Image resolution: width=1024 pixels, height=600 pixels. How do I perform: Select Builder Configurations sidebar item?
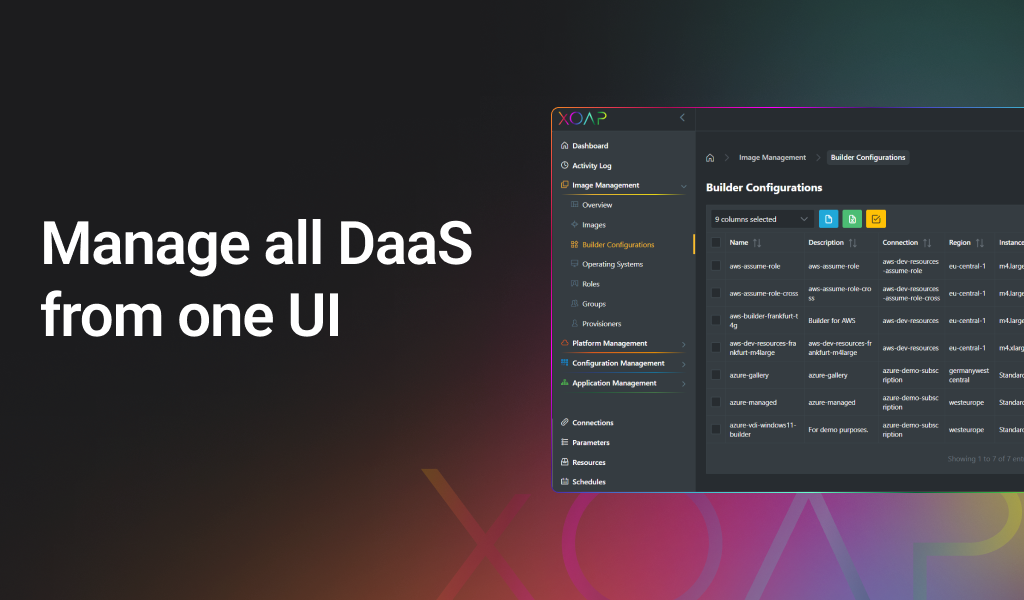pos(618,245)
